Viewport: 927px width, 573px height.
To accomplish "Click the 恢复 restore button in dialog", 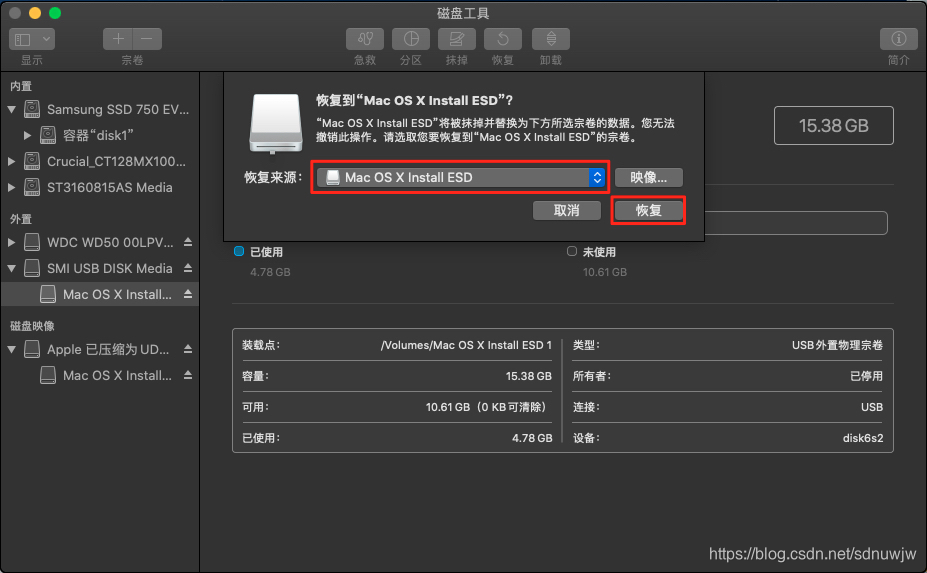I will click(649, 211).
